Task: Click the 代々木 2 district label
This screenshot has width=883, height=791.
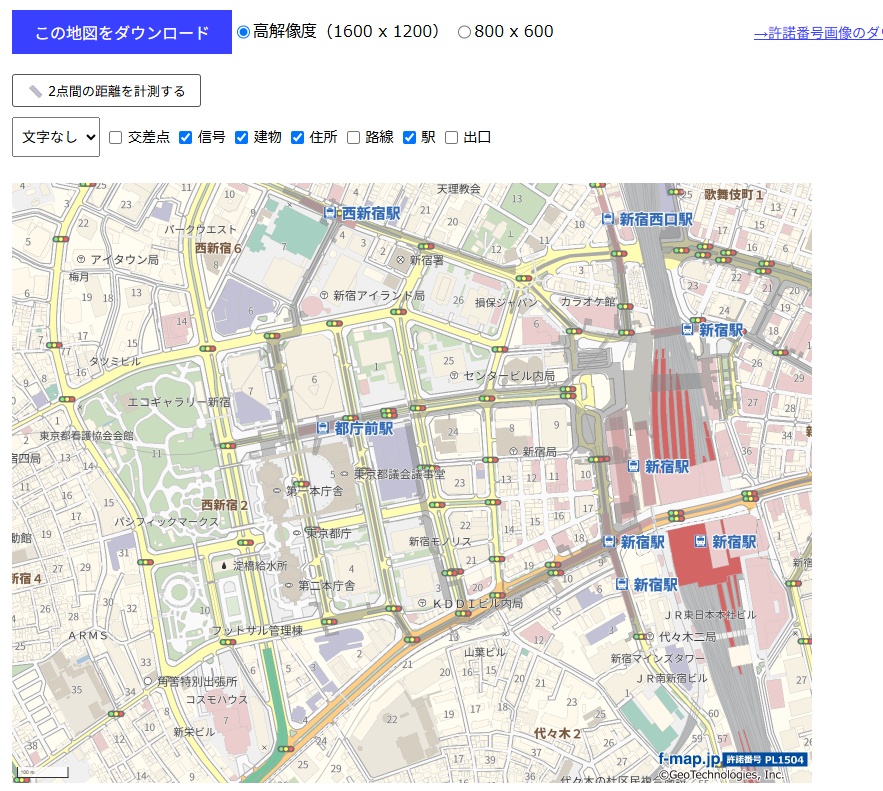Action: click(x=557, y=733)
